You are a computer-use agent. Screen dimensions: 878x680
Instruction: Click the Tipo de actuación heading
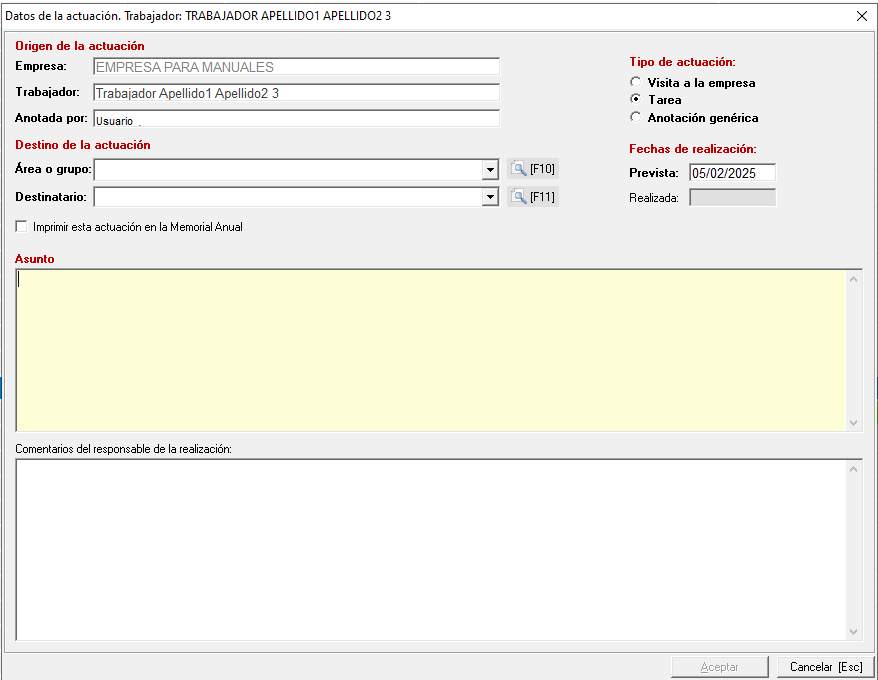coord(682,62)
